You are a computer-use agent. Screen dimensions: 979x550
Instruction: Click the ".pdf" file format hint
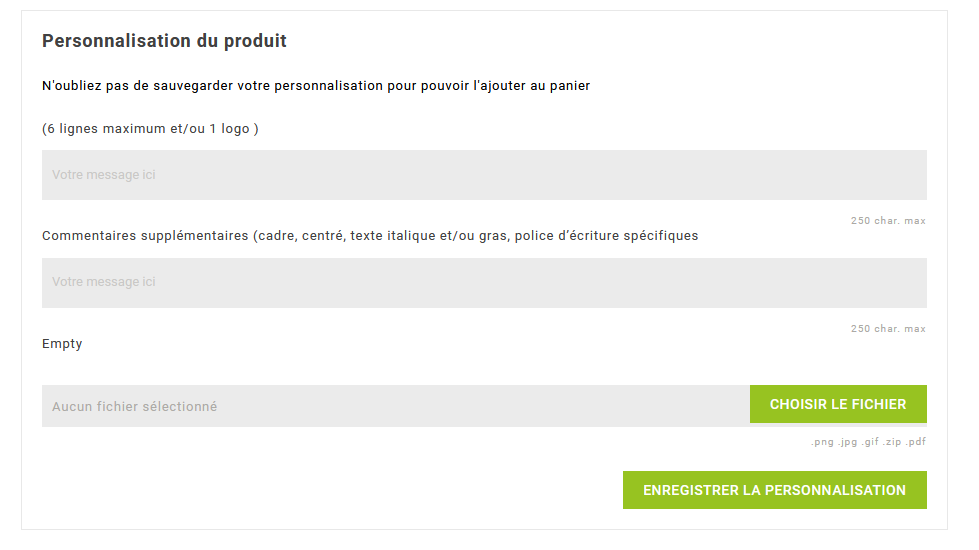pyautogui.click(x=916, y=442)
